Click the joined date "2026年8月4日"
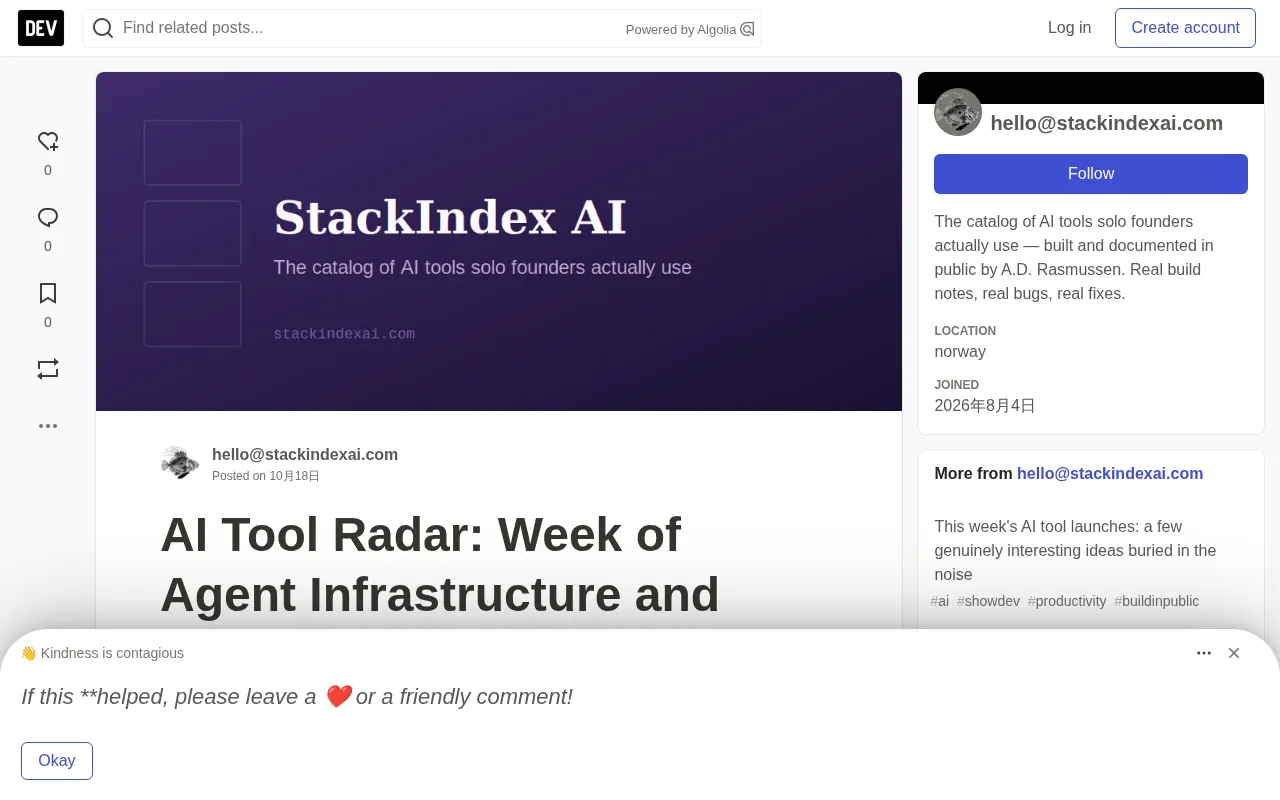The height and width of the screenshot is (800, 1280). pos(985,406)
